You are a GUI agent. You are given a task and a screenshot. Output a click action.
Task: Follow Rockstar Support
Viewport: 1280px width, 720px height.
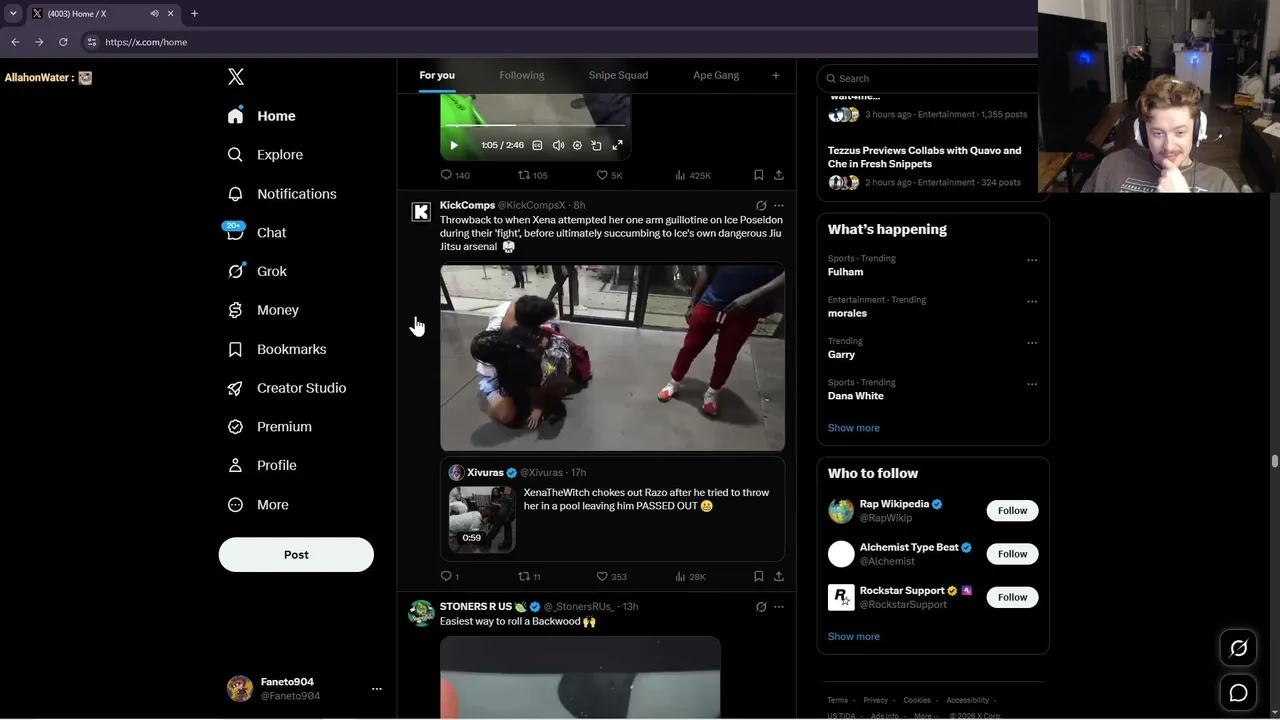[x=1012, y=598]
